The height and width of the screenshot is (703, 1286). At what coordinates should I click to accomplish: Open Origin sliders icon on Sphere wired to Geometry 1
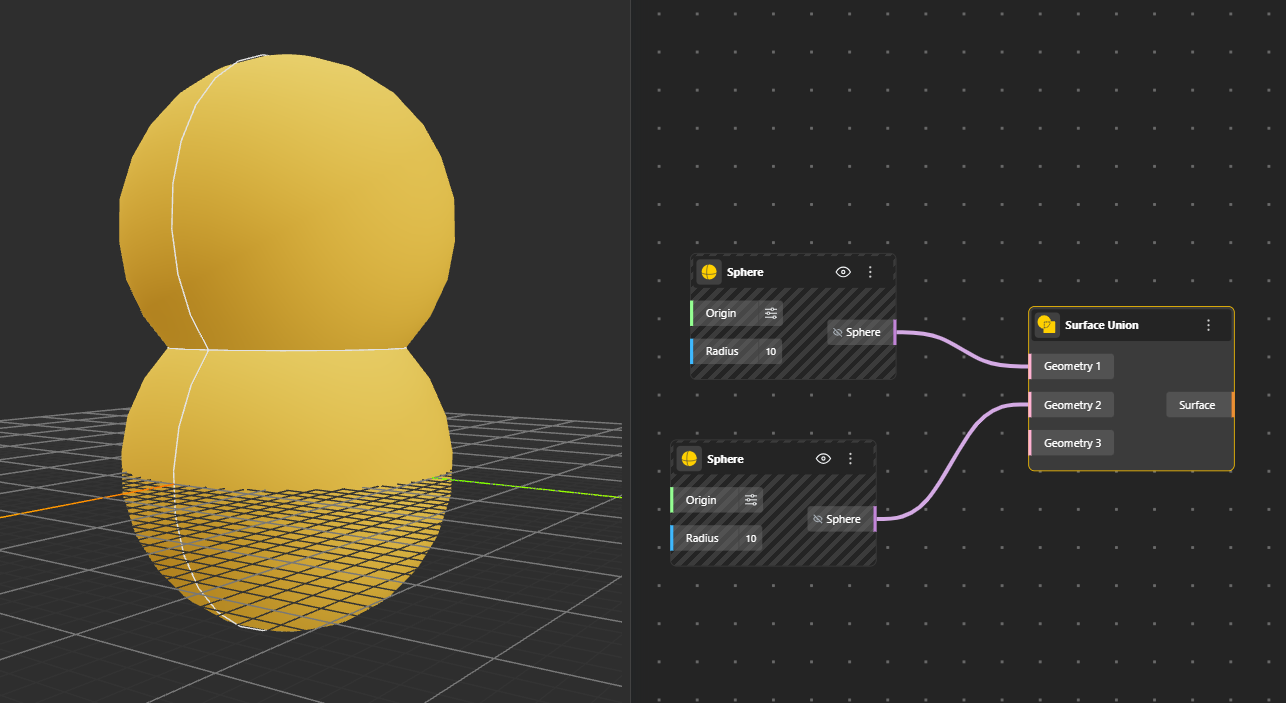(771, 313)
